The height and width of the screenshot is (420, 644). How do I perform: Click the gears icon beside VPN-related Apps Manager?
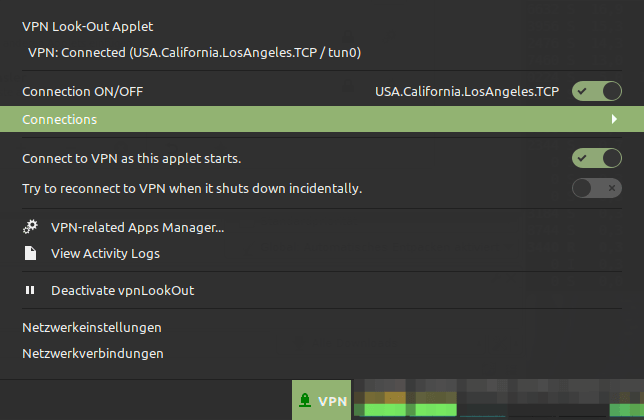(30, 227)
